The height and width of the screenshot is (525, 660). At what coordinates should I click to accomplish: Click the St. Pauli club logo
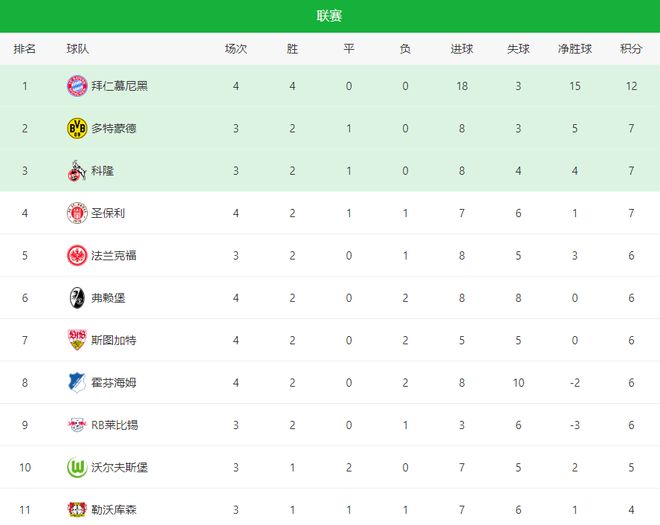[77, 213]
